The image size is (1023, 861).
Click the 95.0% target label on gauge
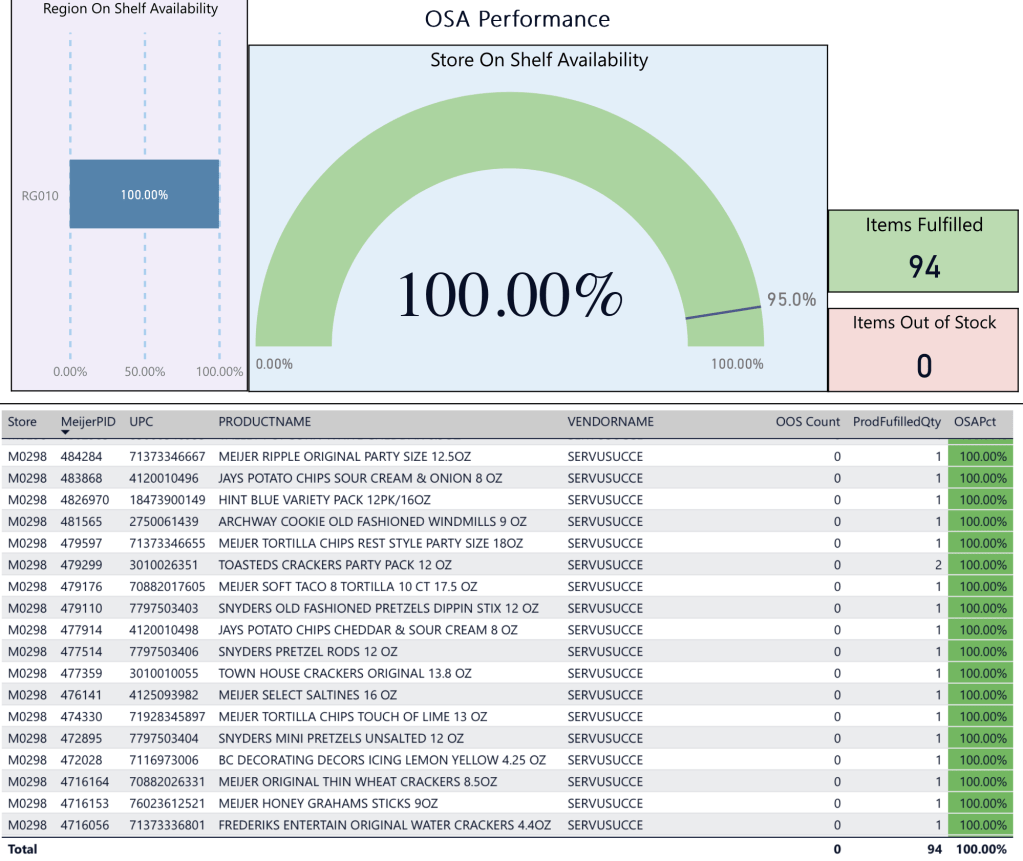791,299
